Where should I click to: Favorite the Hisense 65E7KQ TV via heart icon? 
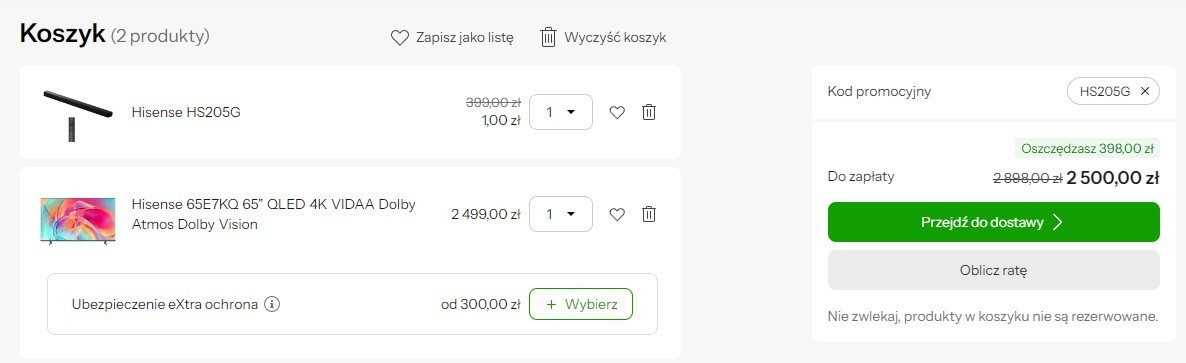617,215
